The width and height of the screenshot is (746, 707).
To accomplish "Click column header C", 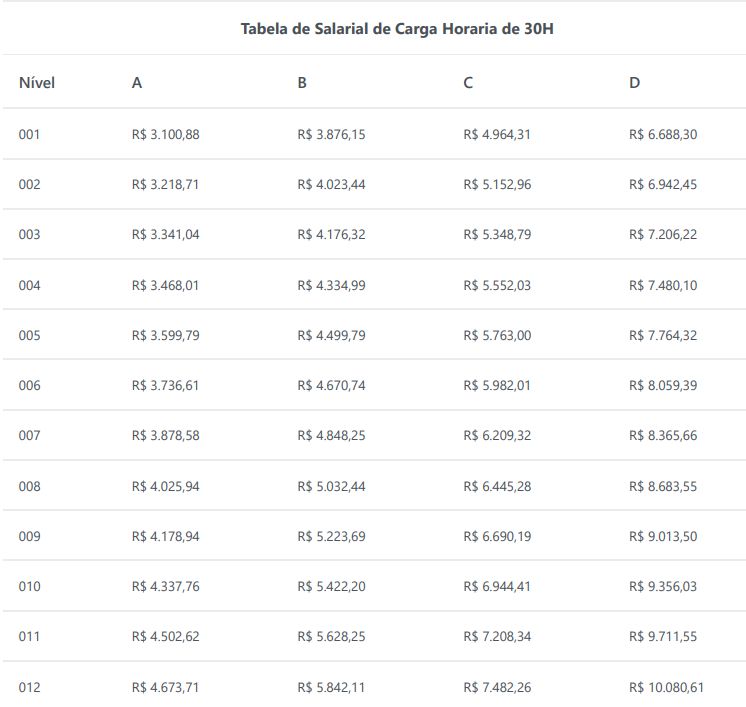I will click(x=468, y=82).
